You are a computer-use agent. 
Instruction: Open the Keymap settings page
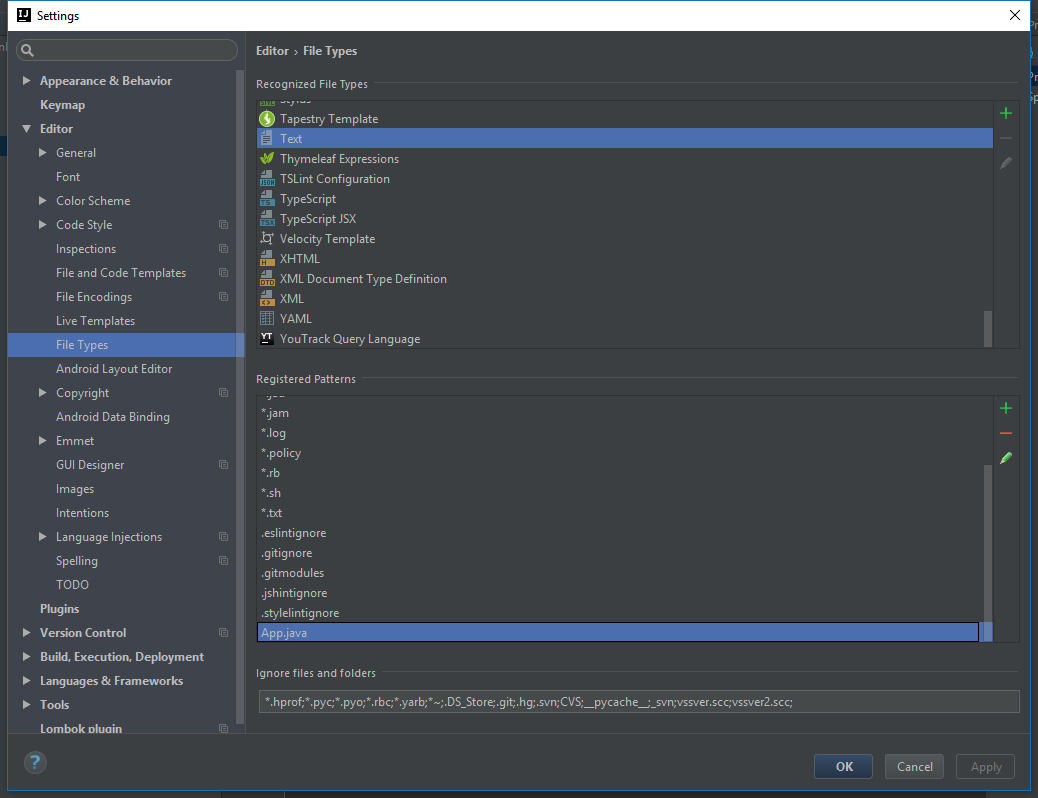tap(62, 105)
